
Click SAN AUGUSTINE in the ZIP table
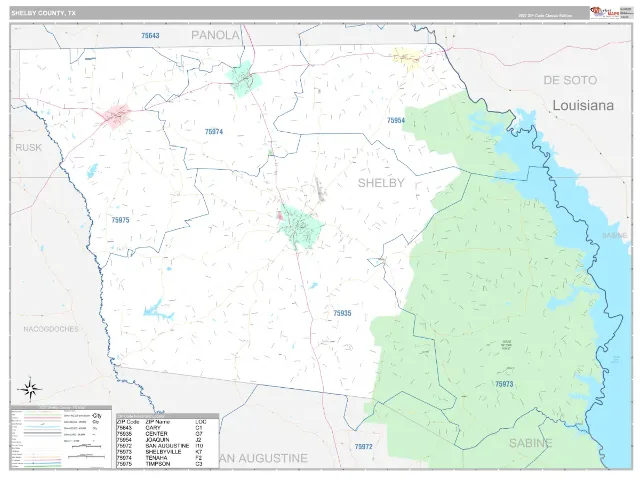(x=167, y=446)
